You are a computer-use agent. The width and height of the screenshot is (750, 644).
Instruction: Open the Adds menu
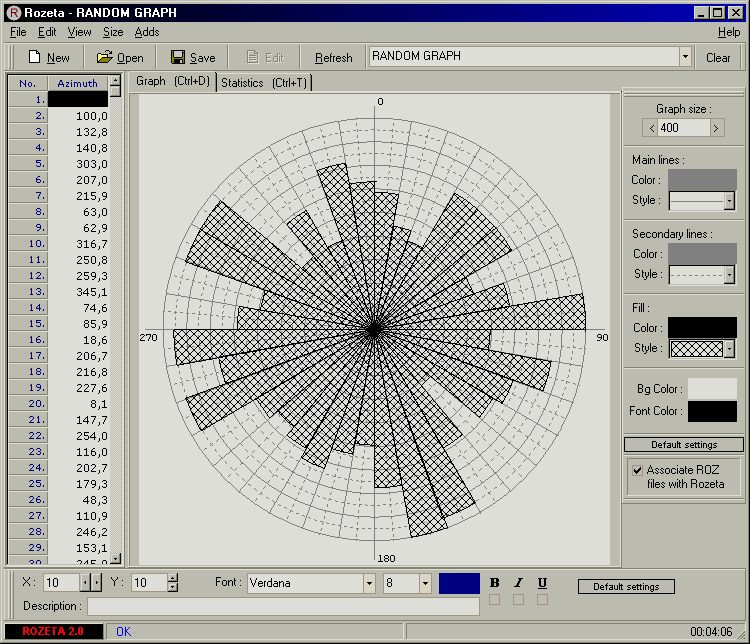[146, 32]
